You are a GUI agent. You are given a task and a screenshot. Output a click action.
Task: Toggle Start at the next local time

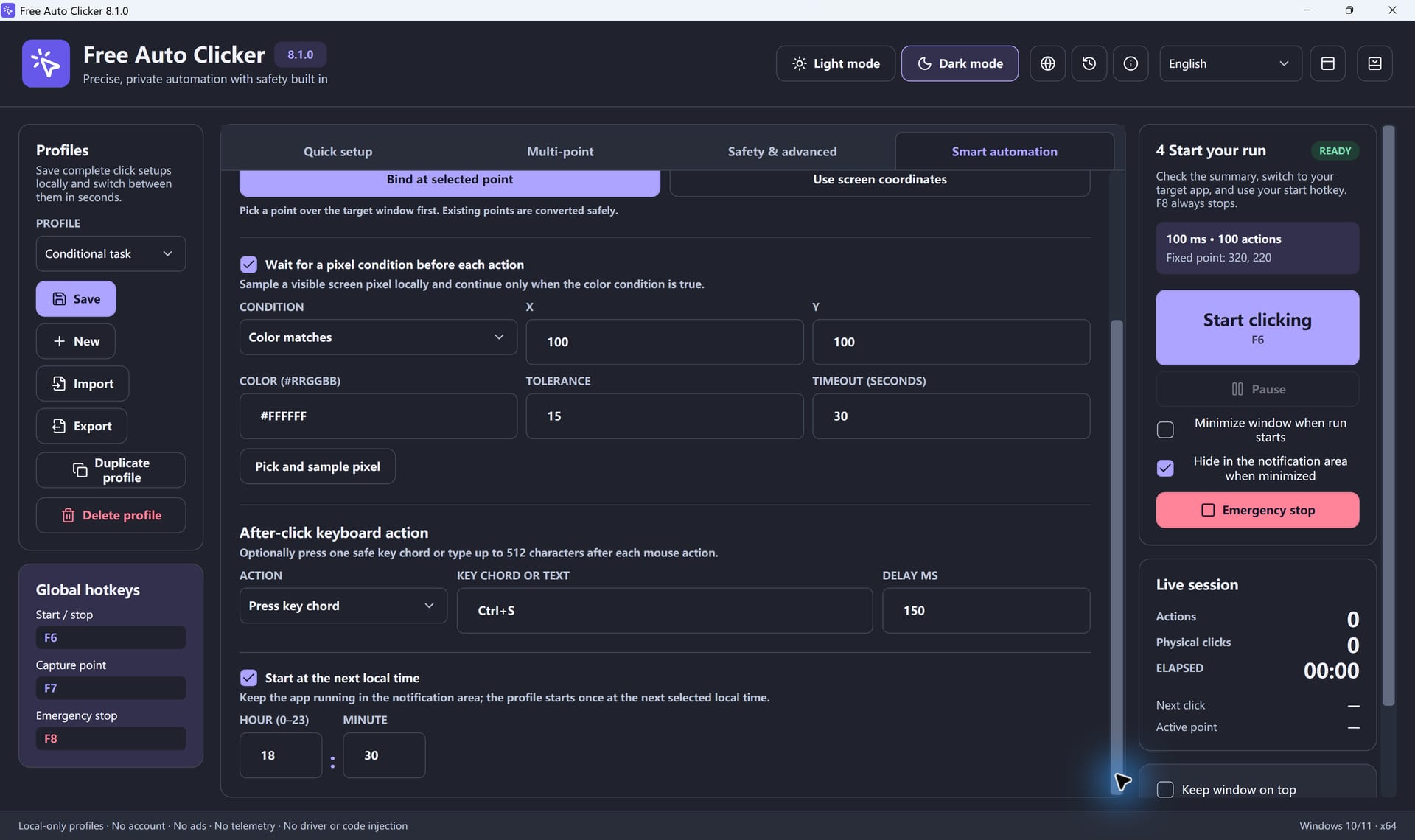(248, 678)
